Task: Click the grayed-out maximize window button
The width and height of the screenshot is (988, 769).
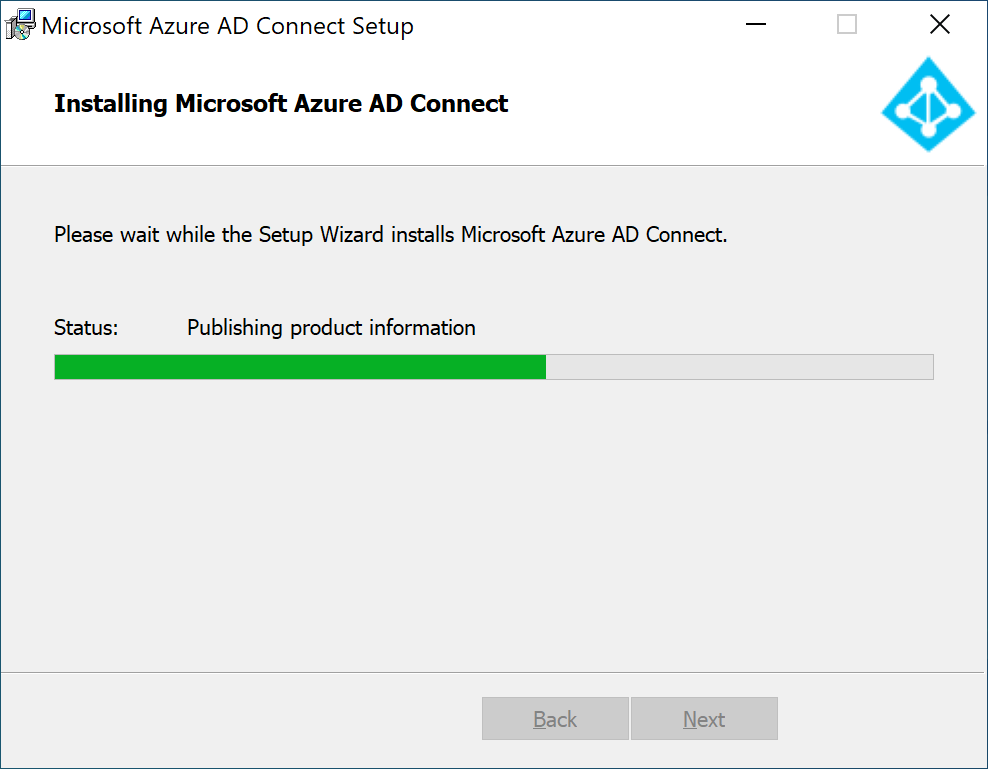Action: coord(846,25)
